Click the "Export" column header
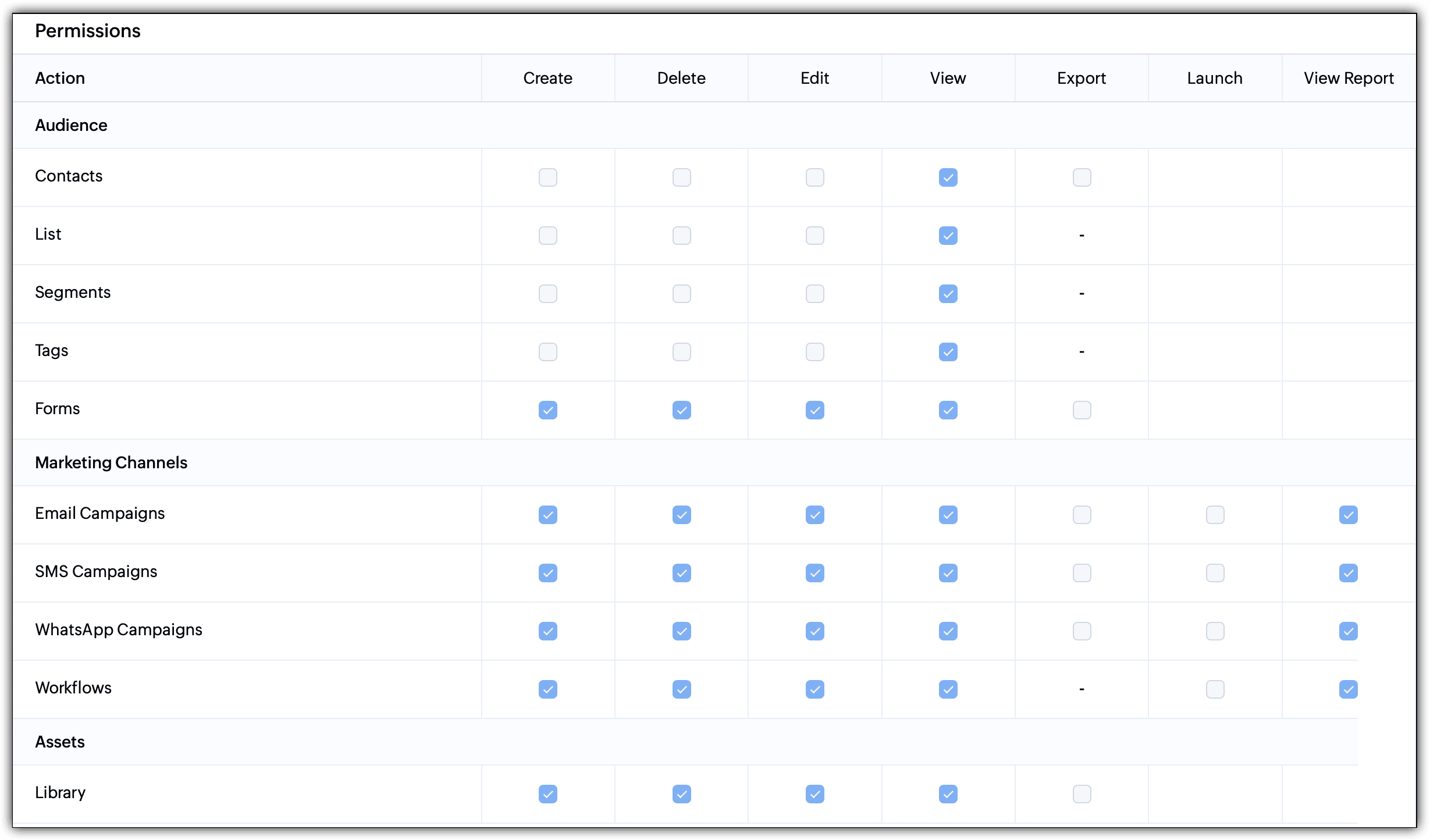1430x840 pixels. pyautogui.click(x=1082, y=78)
